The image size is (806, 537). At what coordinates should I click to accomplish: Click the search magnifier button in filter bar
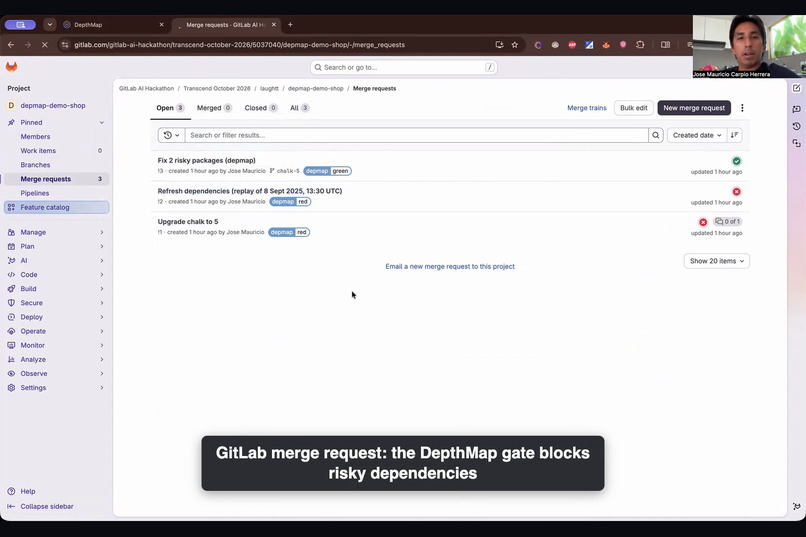tap(655, 135)
